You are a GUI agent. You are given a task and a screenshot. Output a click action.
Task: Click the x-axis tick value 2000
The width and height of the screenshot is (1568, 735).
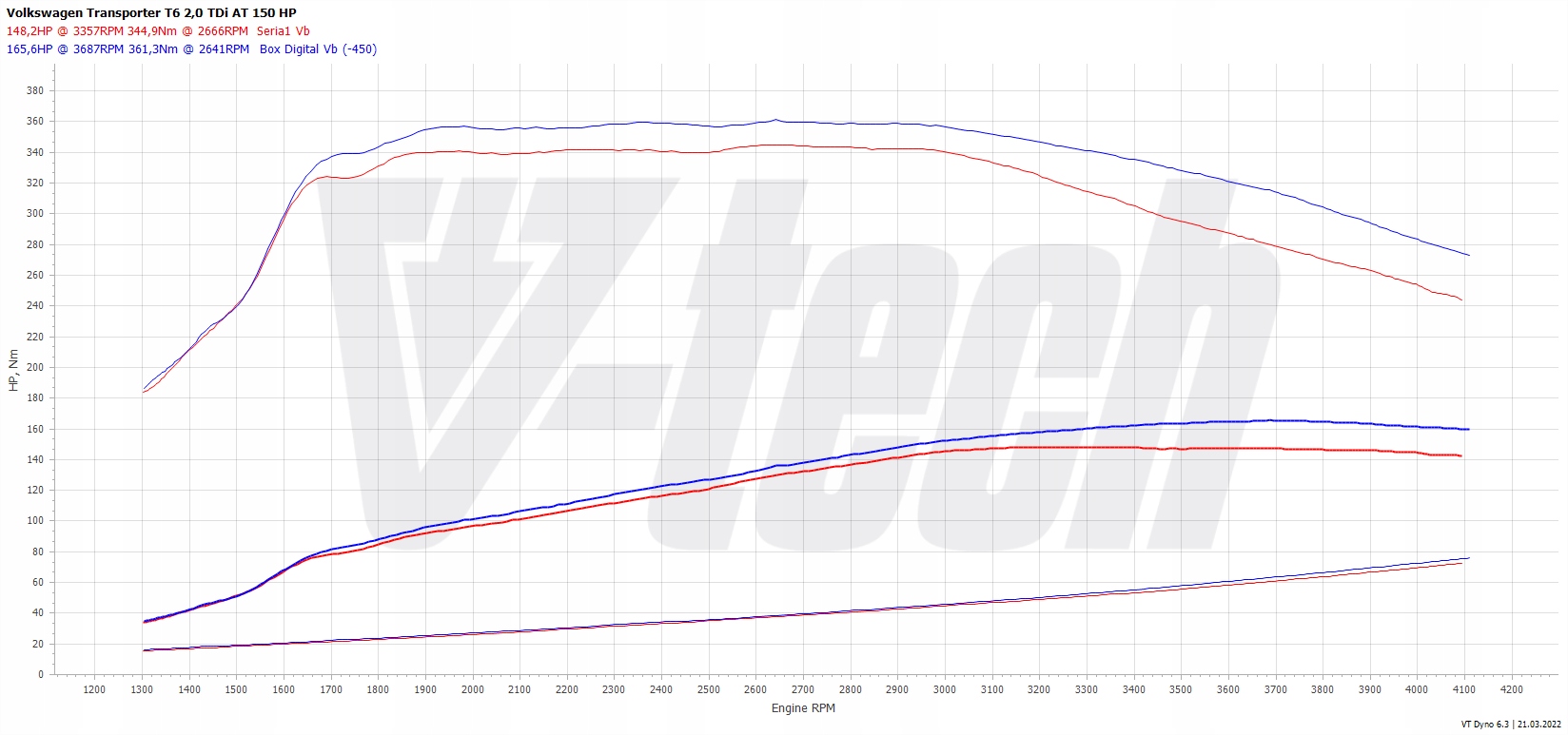coord(473,690)
